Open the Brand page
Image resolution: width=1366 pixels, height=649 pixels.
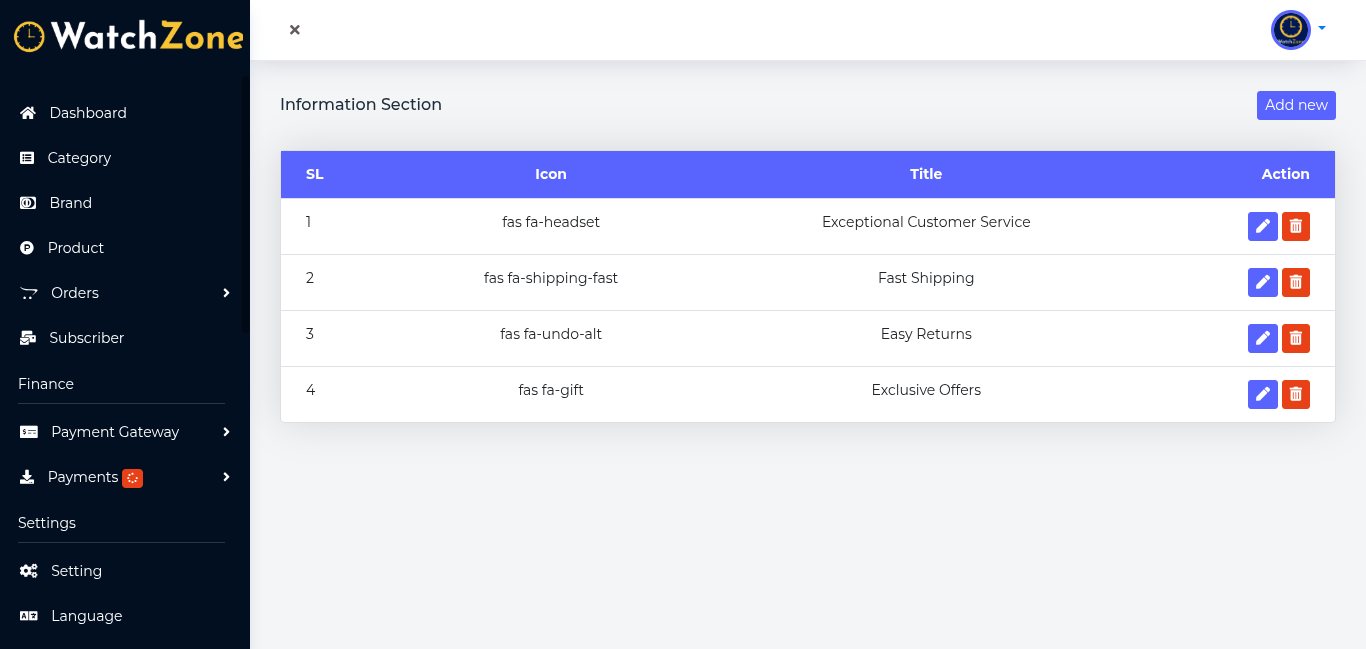70,203
